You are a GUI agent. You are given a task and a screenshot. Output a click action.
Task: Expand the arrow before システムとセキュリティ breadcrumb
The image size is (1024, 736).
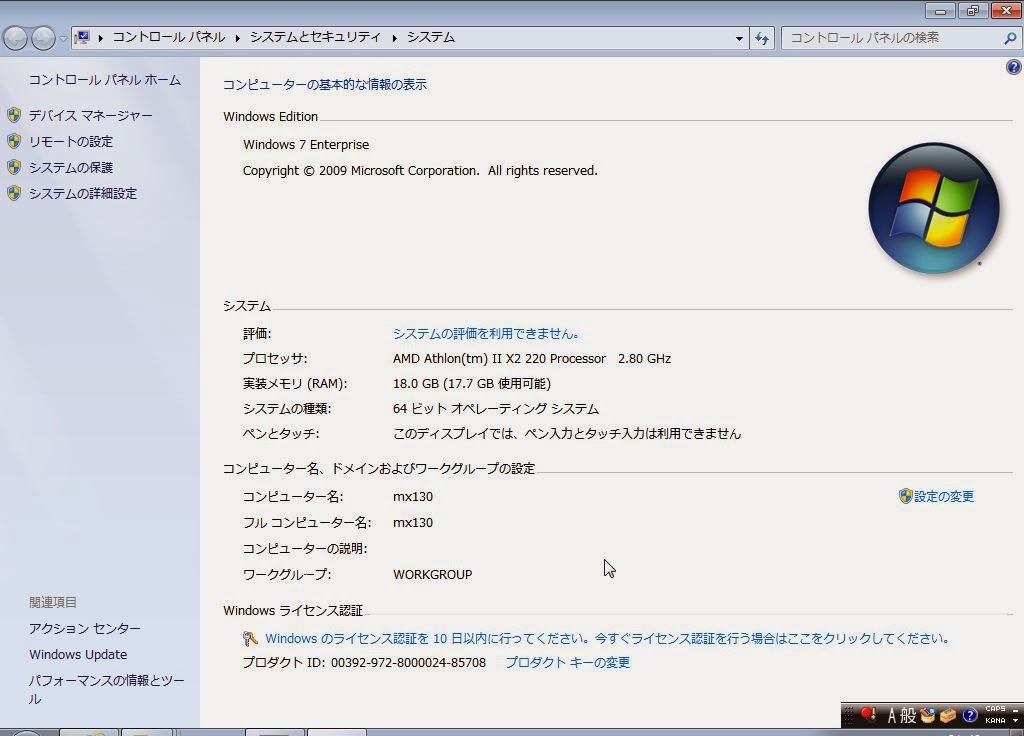238,38
